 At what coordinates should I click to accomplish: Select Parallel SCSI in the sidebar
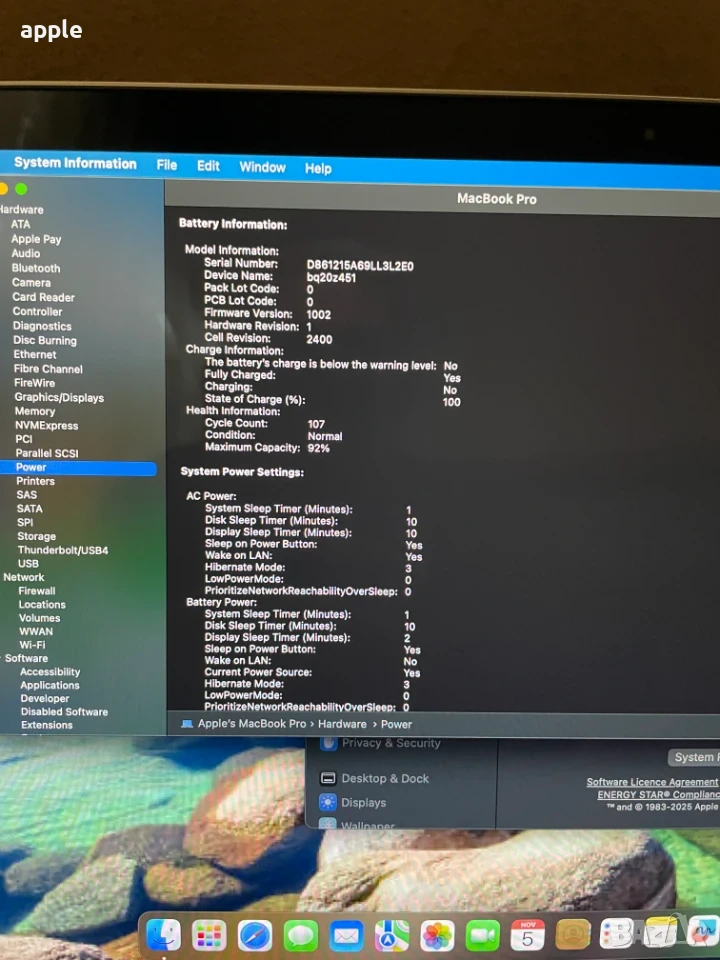point(47,453)
